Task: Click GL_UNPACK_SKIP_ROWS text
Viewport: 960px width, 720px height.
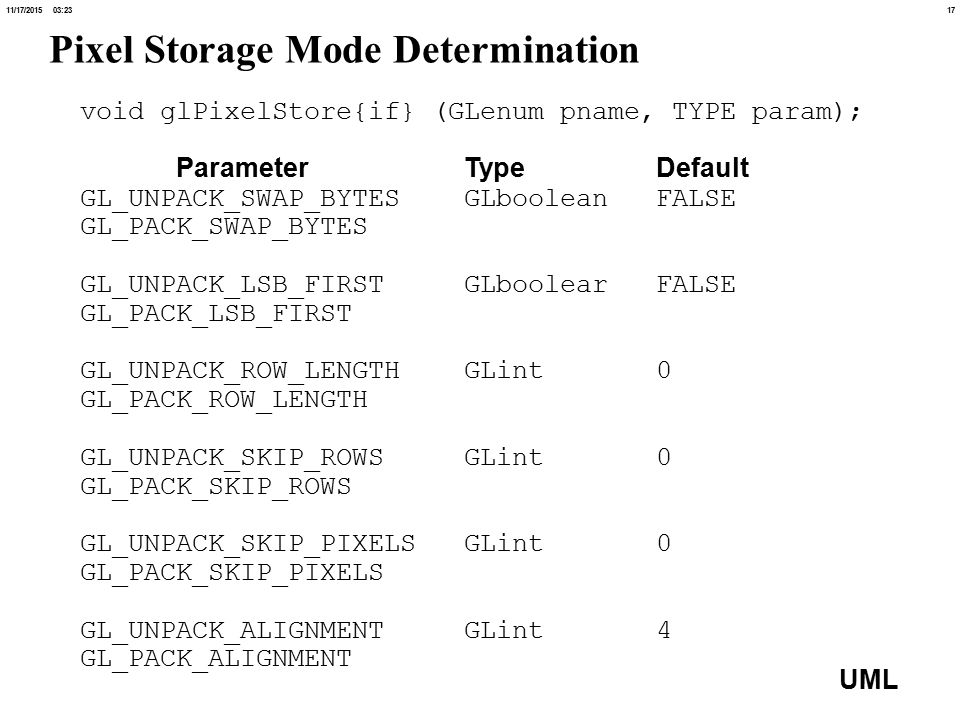Action: point(231,458)
